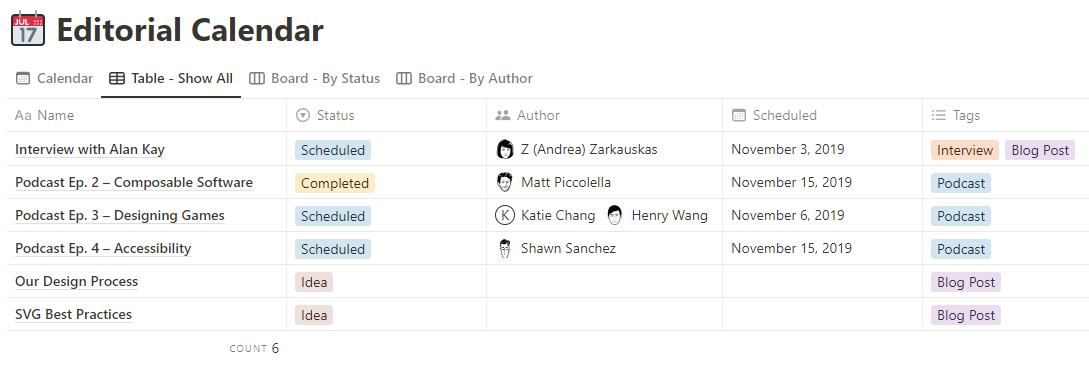Click the Tags column list icon
The image size is (1089, 365).
pos(938,115)
